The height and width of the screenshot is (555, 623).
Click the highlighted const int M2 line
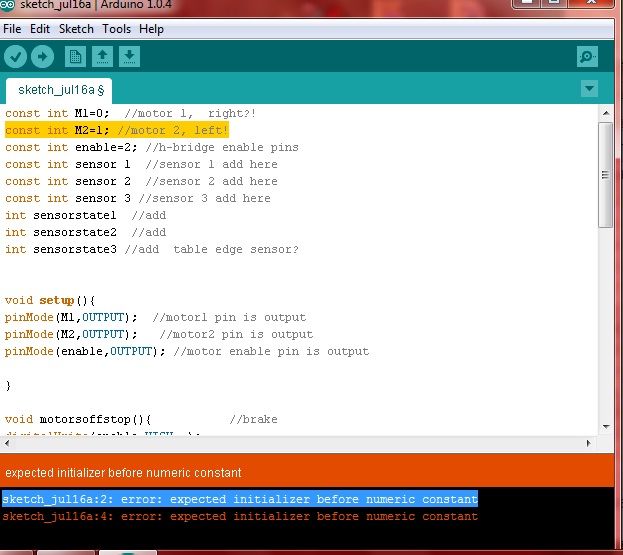[117, 130]
